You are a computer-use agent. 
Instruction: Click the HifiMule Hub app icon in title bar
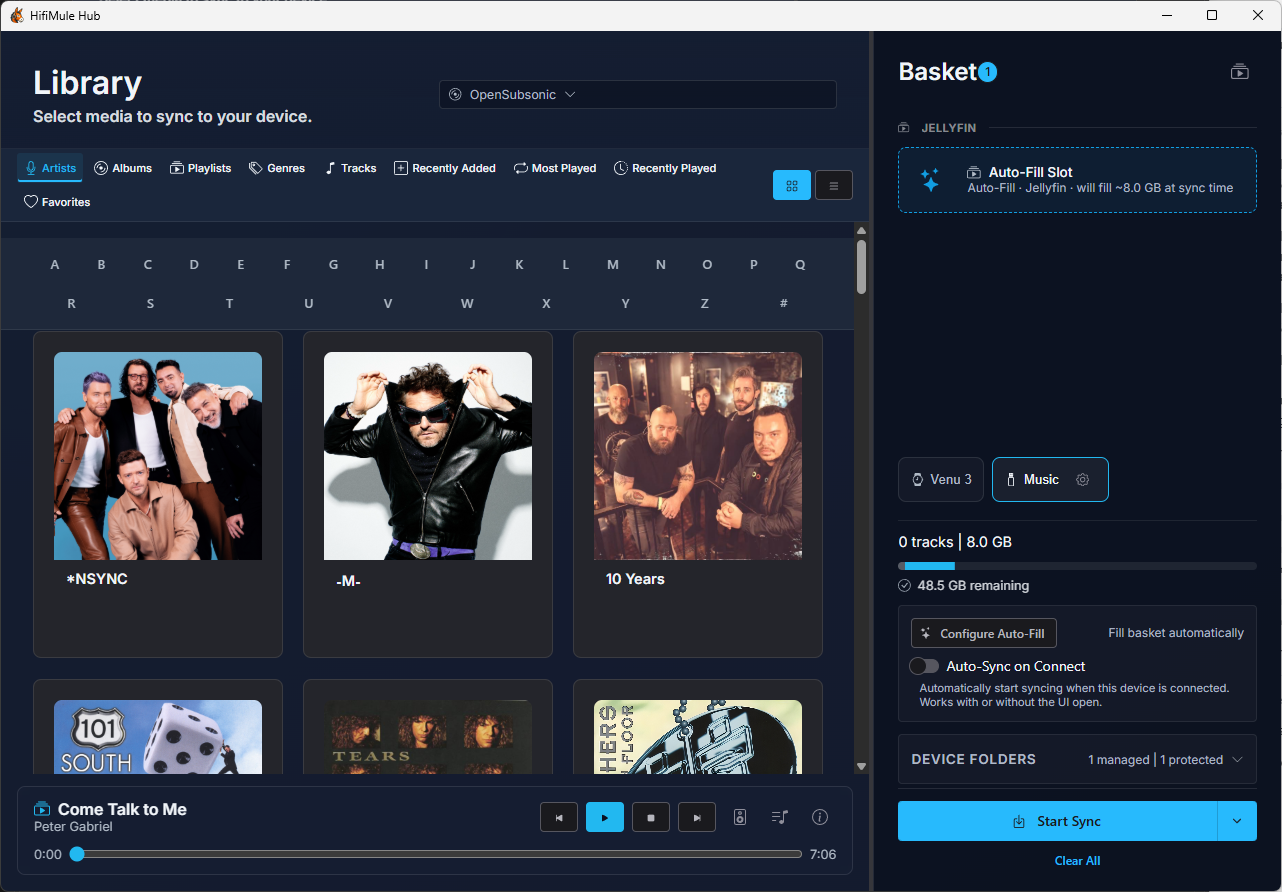point(17,15)
